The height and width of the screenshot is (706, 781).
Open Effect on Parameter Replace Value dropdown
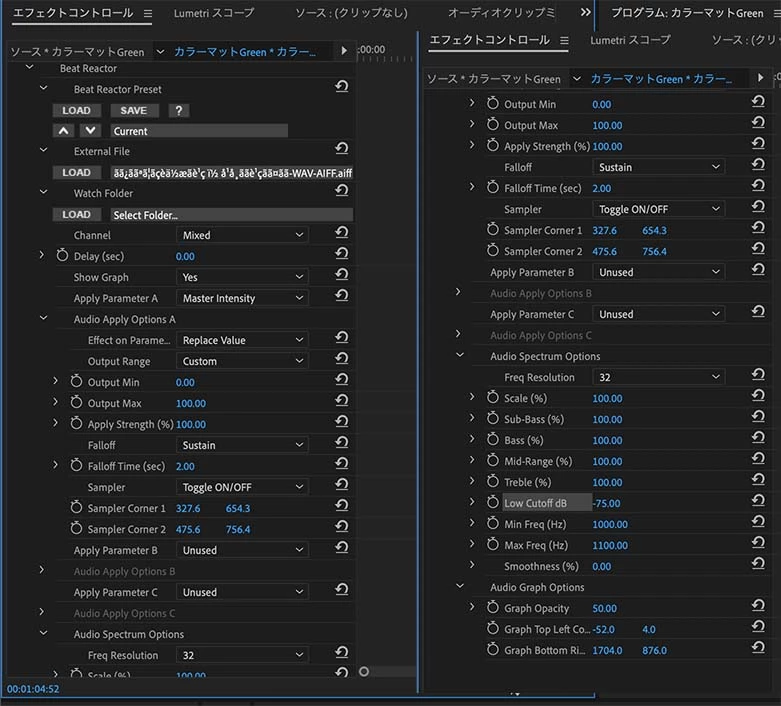tap(242, 340)
